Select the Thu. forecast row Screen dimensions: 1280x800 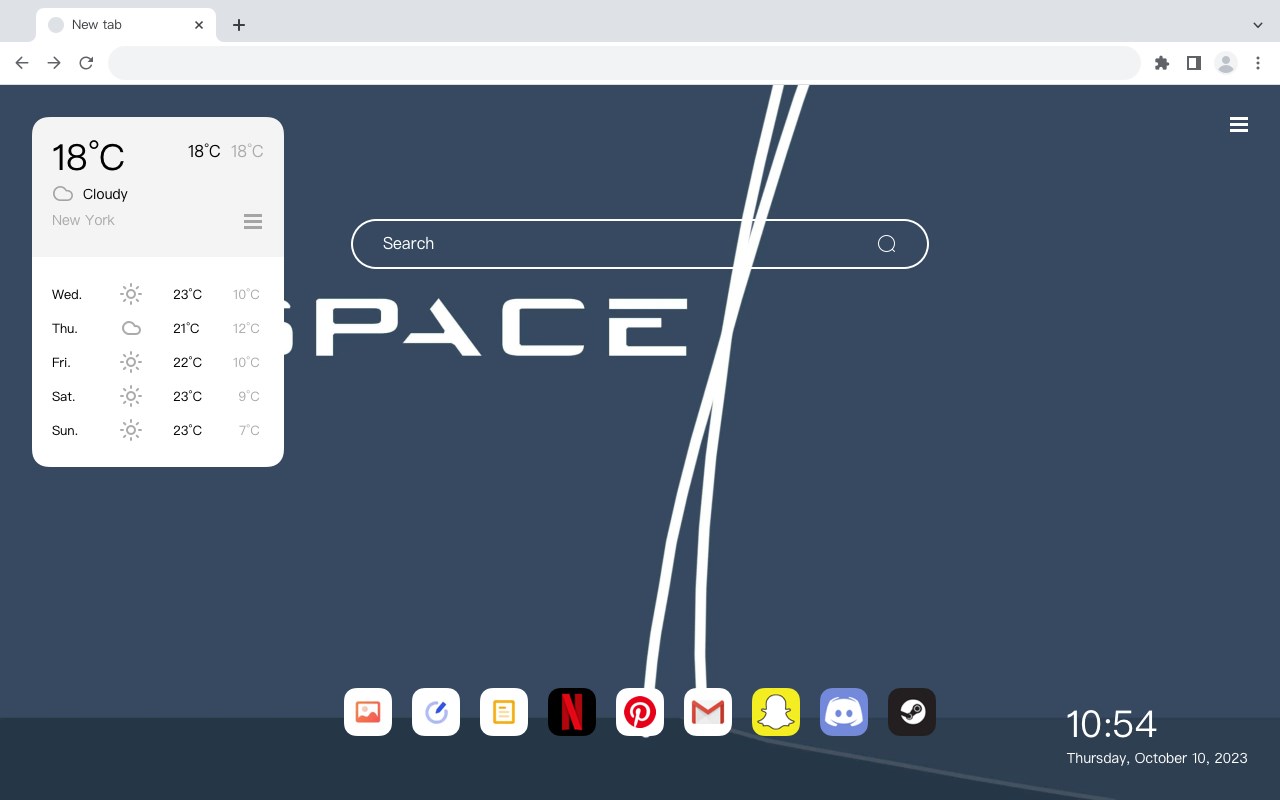click(x=158, y=328)
